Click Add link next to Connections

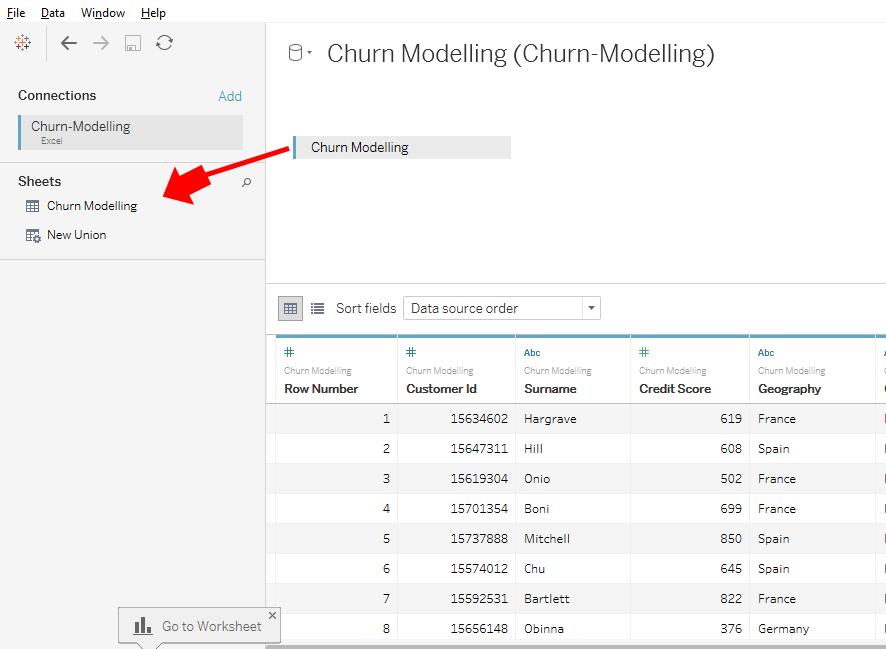click(x=230, y=96)
